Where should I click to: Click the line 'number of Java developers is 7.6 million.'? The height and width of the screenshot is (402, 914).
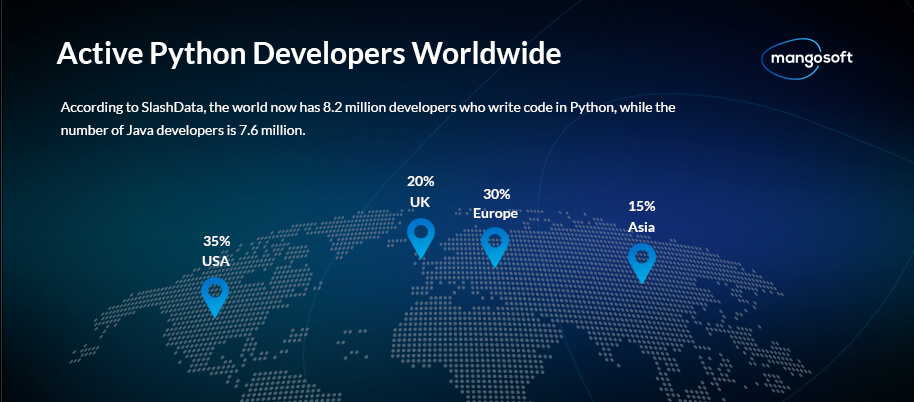[183, 131]
